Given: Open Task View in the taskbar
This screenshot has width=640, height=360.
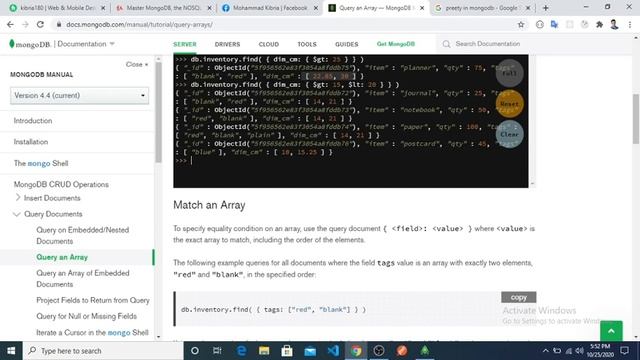Looking at the screenshot, I should tap(217, 351).
